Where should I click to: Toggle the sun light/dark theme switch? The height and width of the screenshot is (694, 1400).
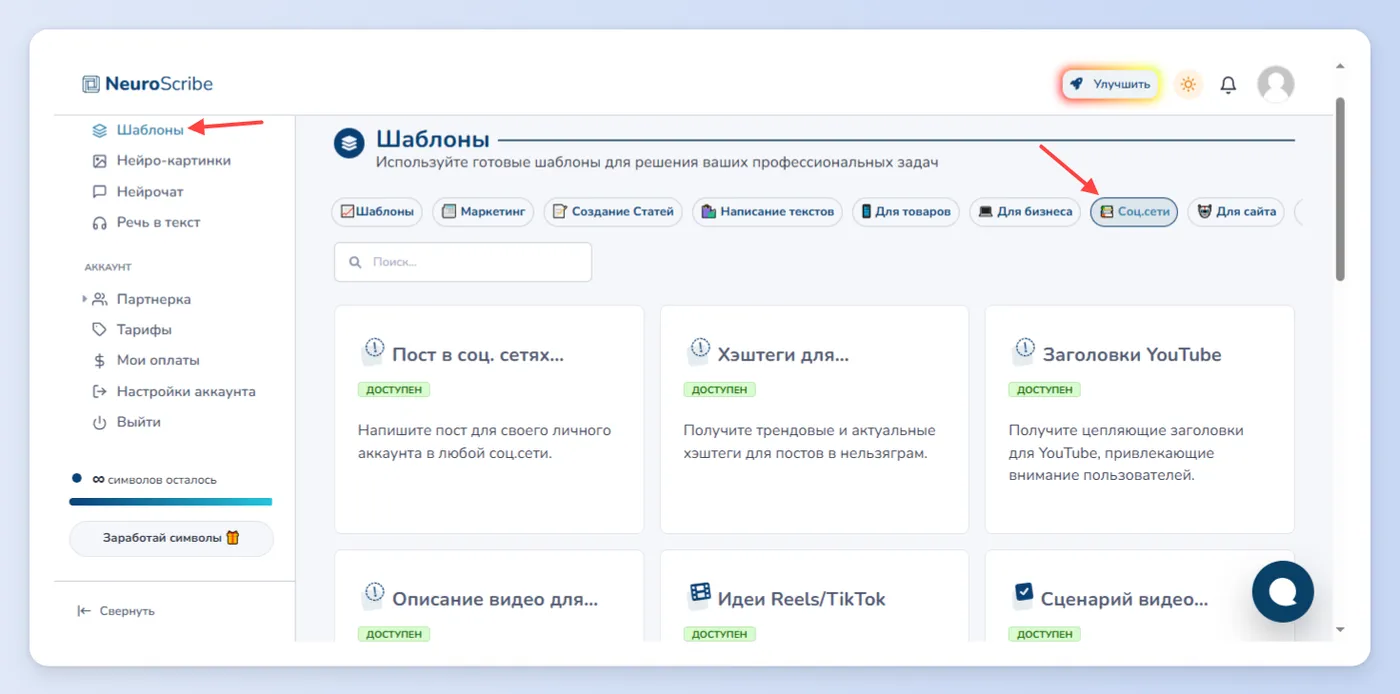pyautogui.click(x=1188, y=85)
